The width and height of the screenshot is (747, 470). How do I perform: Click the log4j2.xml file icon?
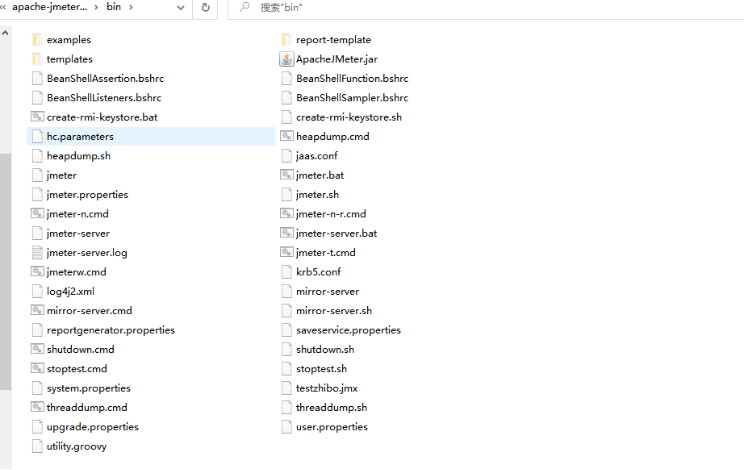[x=37, y=291]
